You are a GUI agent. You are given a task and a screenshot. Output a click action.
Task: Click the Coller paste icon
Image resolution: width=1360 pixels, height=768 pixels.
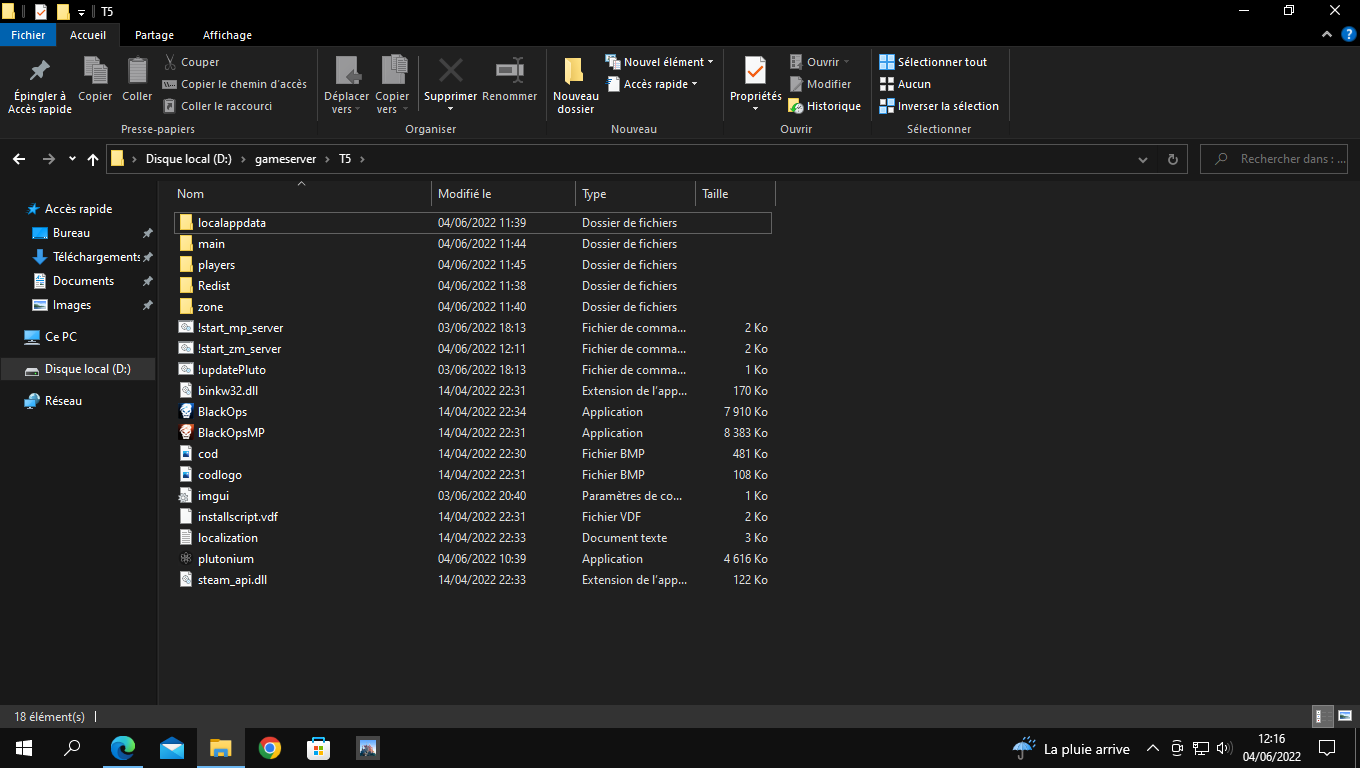pyautogui.click(x=137, y=72)
